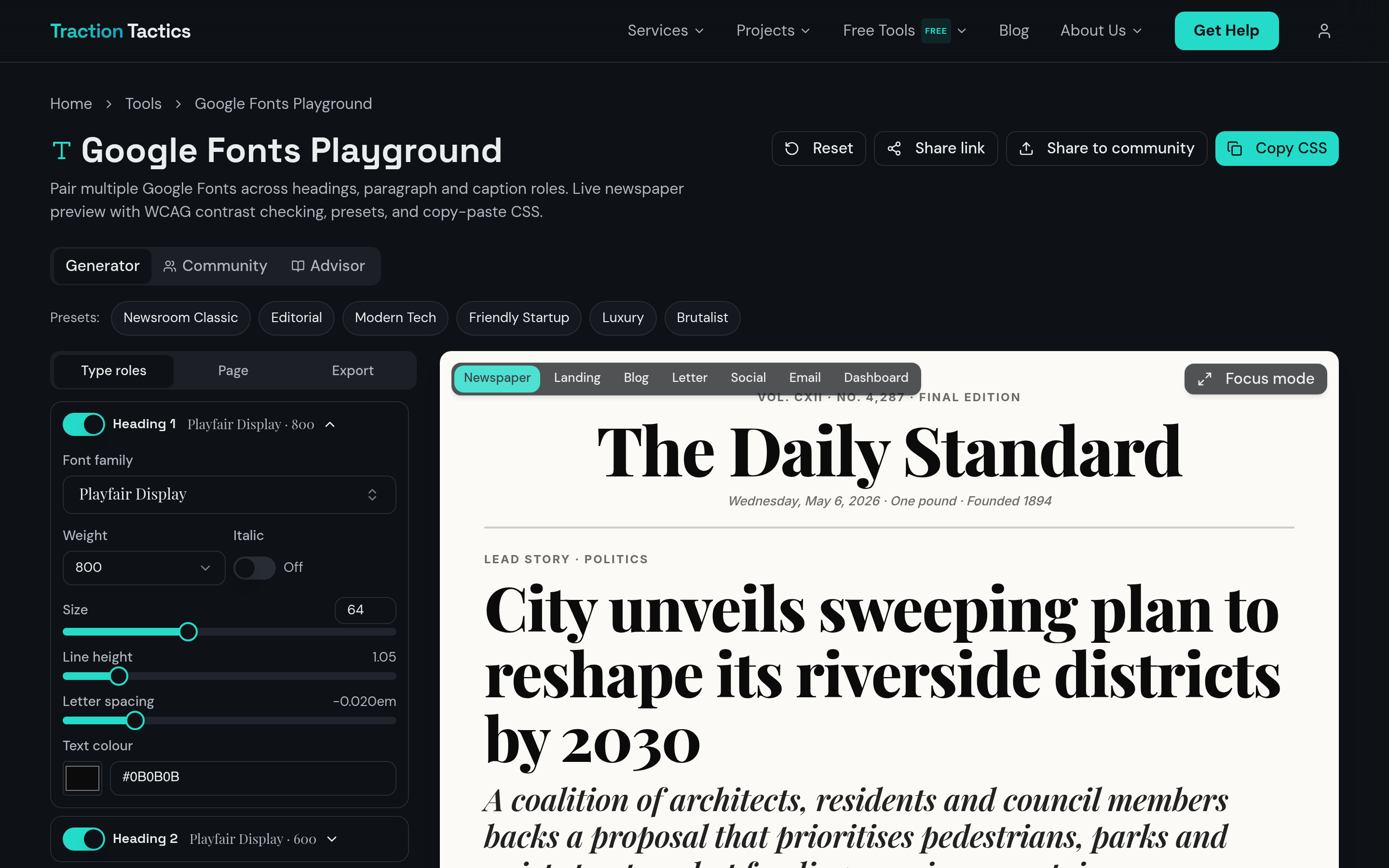
Task: Open the Text colour swatch picker
Action: pos(82,778)
